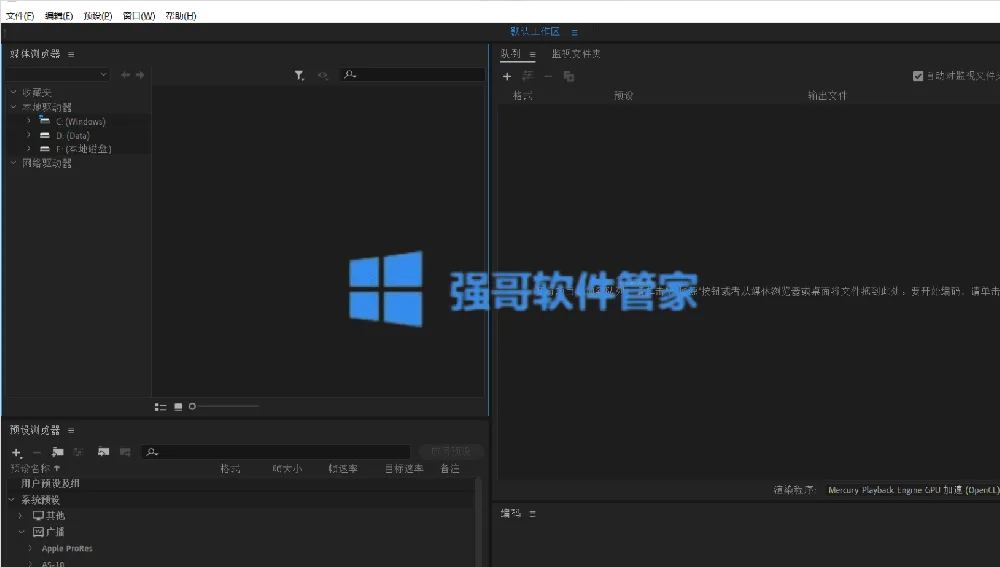Click the Preset Browser vertical scrollbar
Screen dimensions: 1000x567
pyautogui.click(x=478, y=522)
